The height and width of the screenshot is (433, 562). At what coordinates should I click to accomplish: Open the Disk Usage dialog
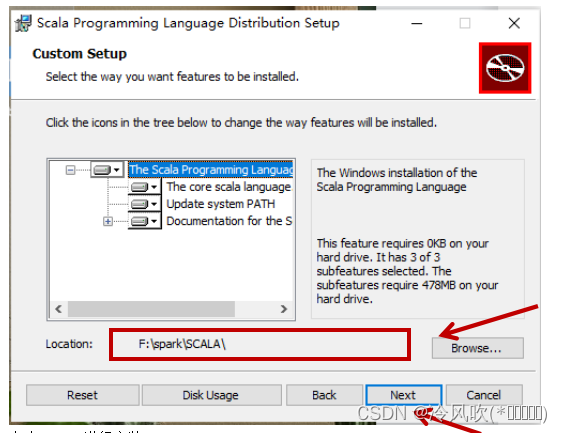211,395
